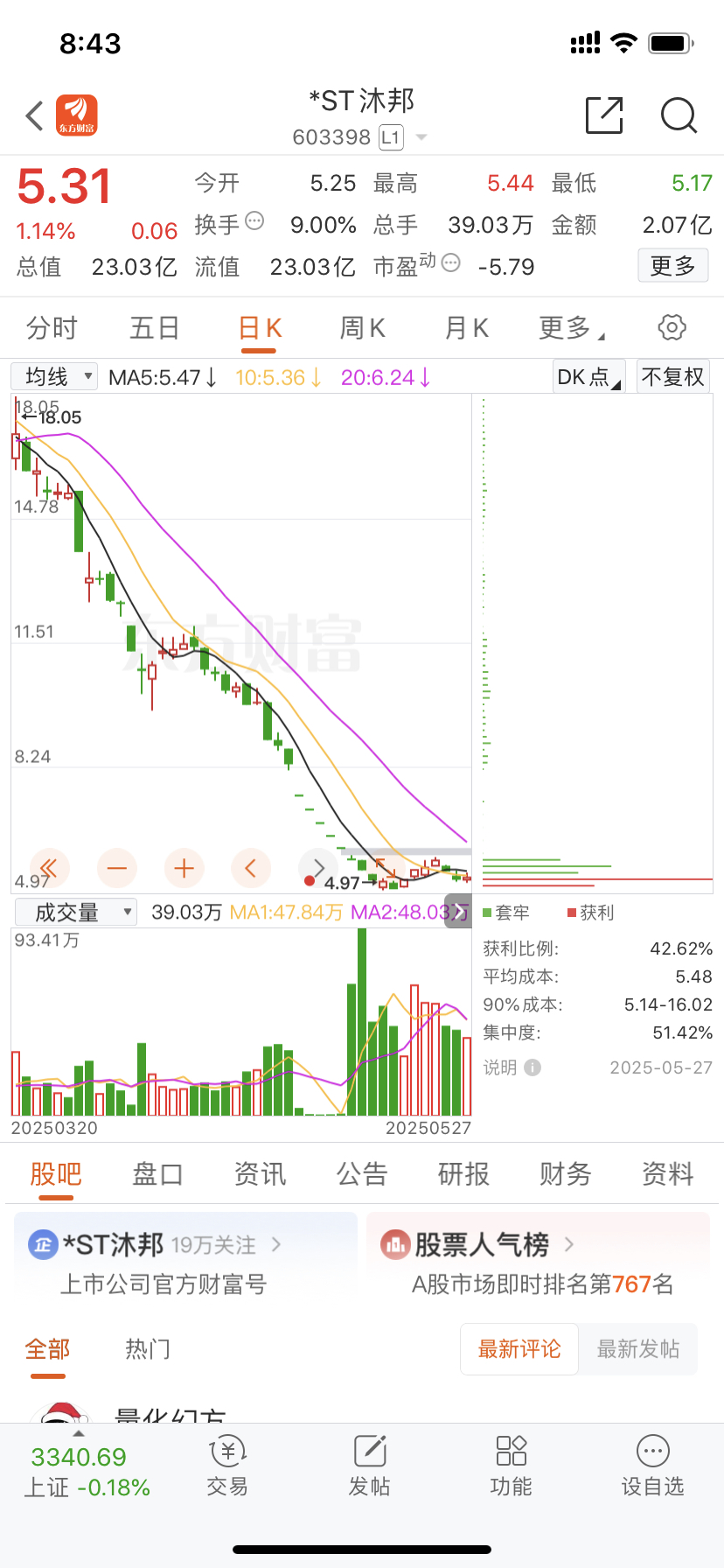Select the 热门 posts filter
The width and height of the screenshot is (724, 1568).
pos(148,1349)
